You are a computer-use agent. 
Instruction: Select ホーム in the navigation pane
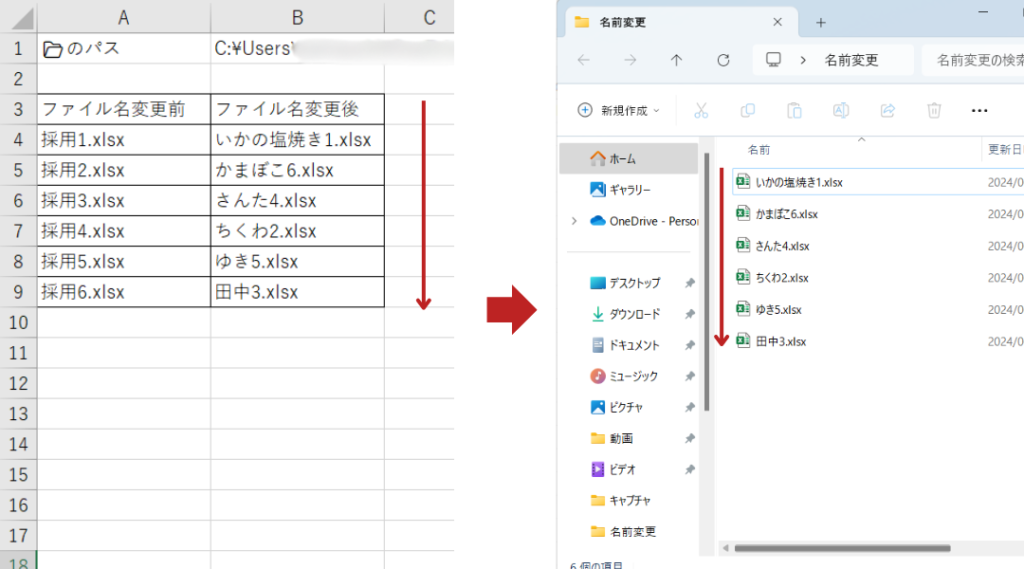tap(623, 158)
